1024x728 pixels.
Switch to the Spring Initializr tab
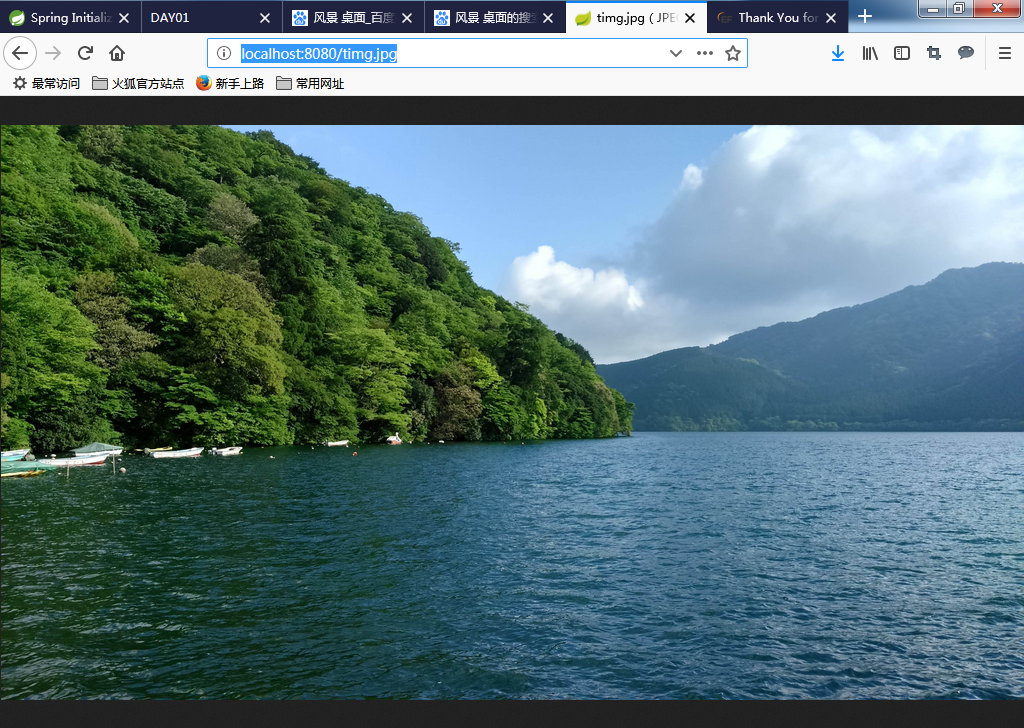click(67, 17)
